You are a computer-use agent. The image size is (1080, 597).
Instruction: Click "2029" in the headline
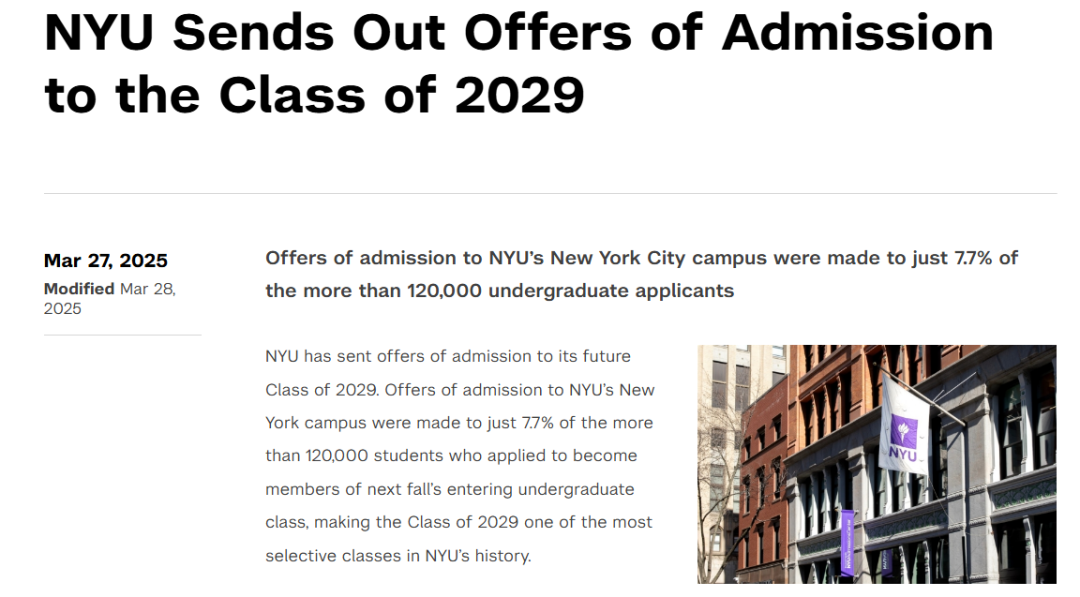click(519, 94)
